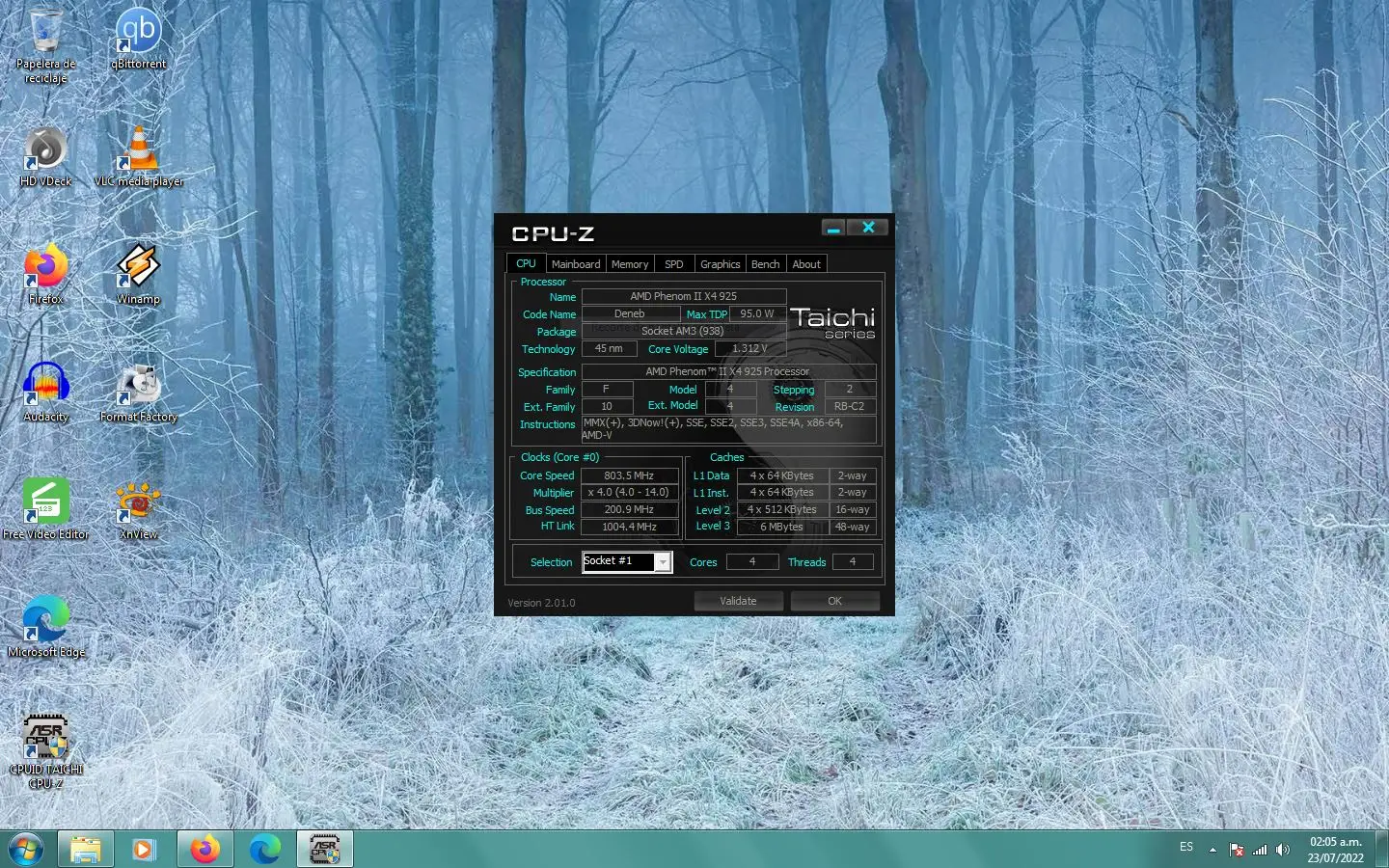
Task: Click the "16-way" associativity value
Action: [853, 509]
